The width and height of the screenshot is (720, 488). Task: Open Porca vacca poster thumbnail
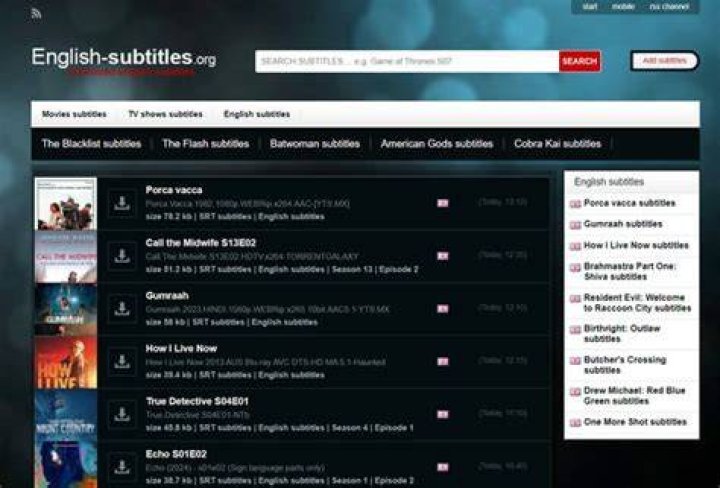(x=66, y=204)
